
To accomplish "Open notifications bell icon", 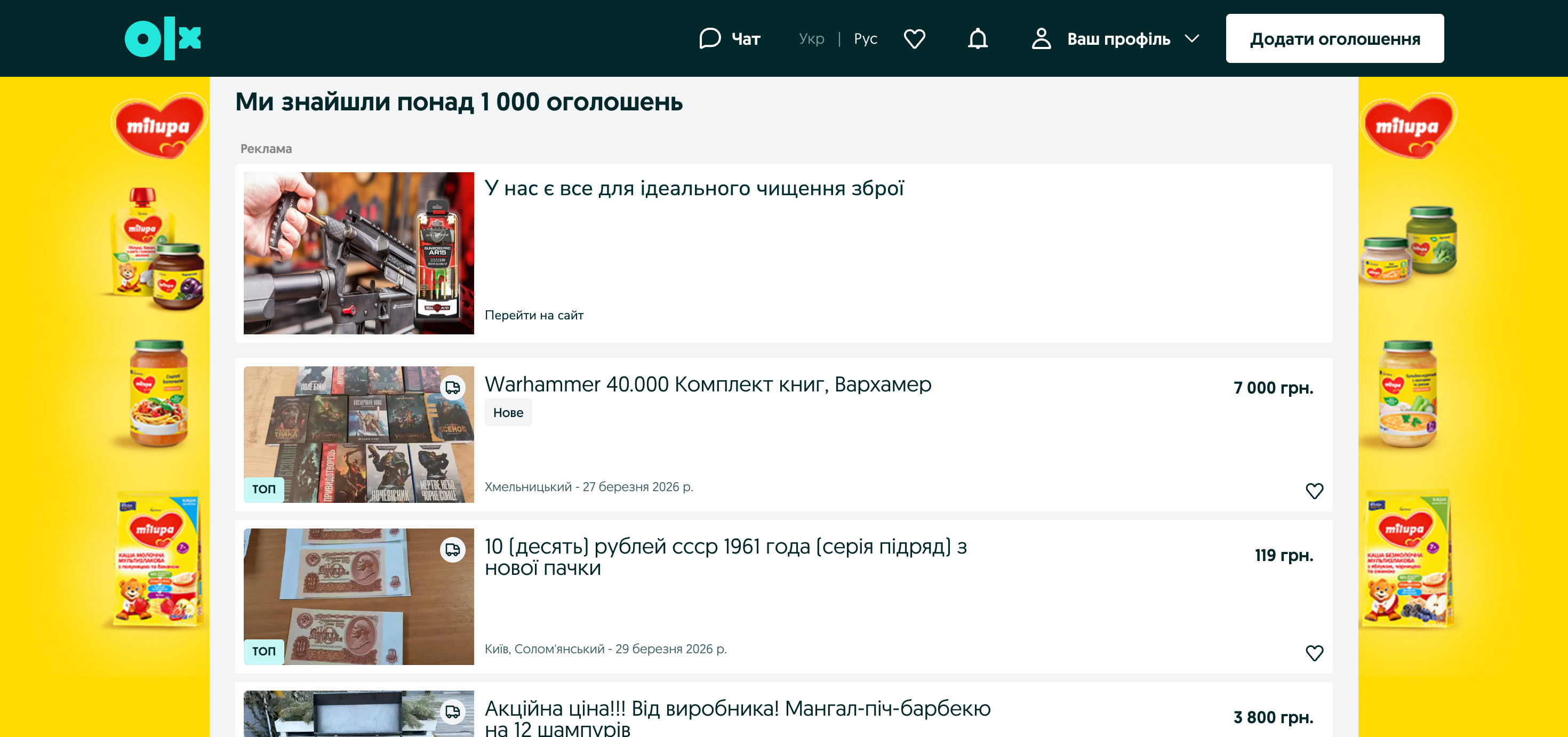I will (x=978, y=38).
